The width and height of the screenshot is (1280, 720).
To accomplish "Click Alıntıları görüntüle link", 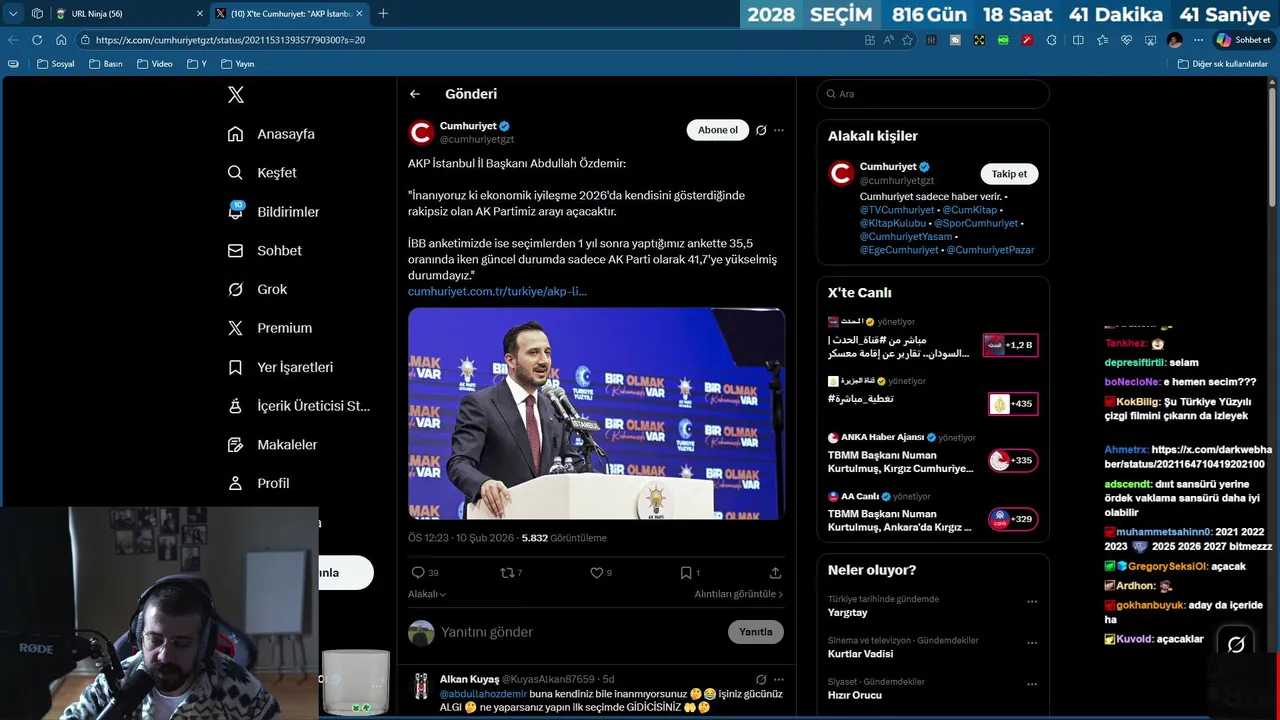I will click(x=739, y=594).
